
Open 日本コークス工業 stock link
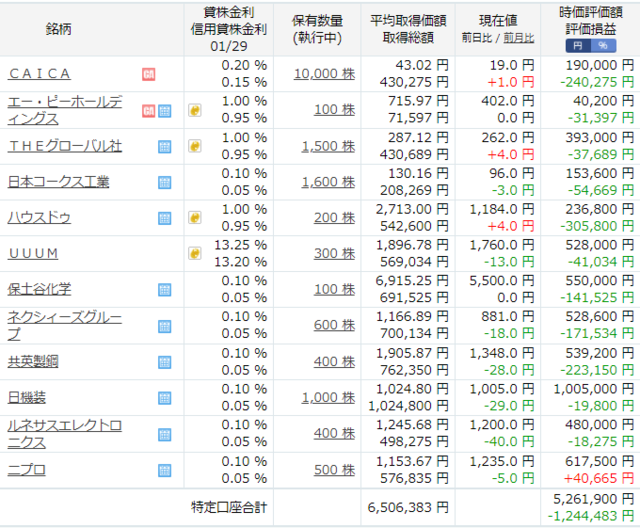tap(58, 182)
